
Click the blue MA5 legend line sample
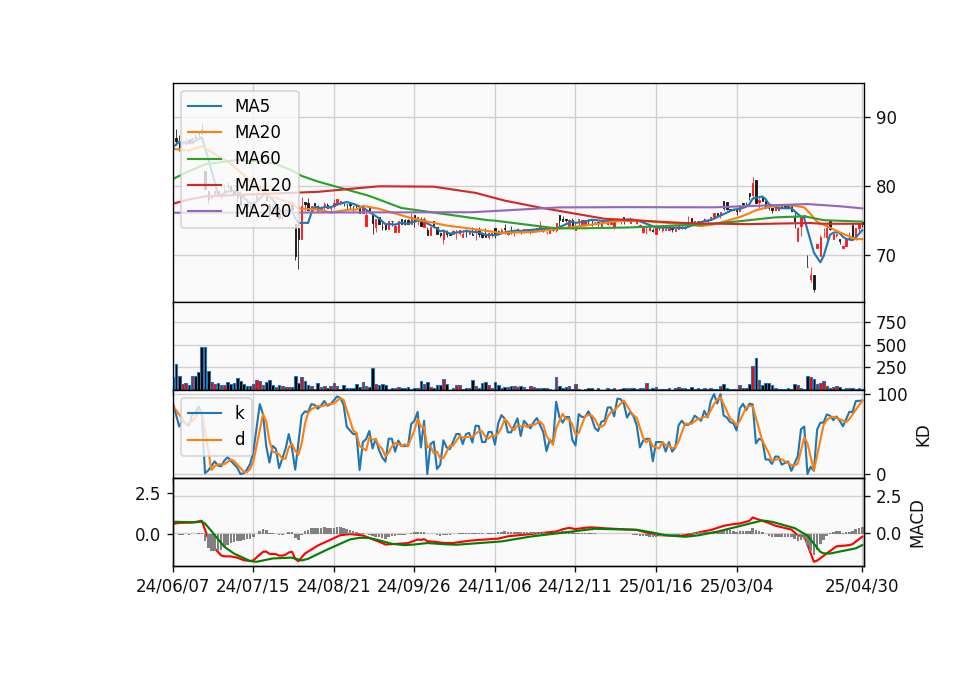(204, 106)
